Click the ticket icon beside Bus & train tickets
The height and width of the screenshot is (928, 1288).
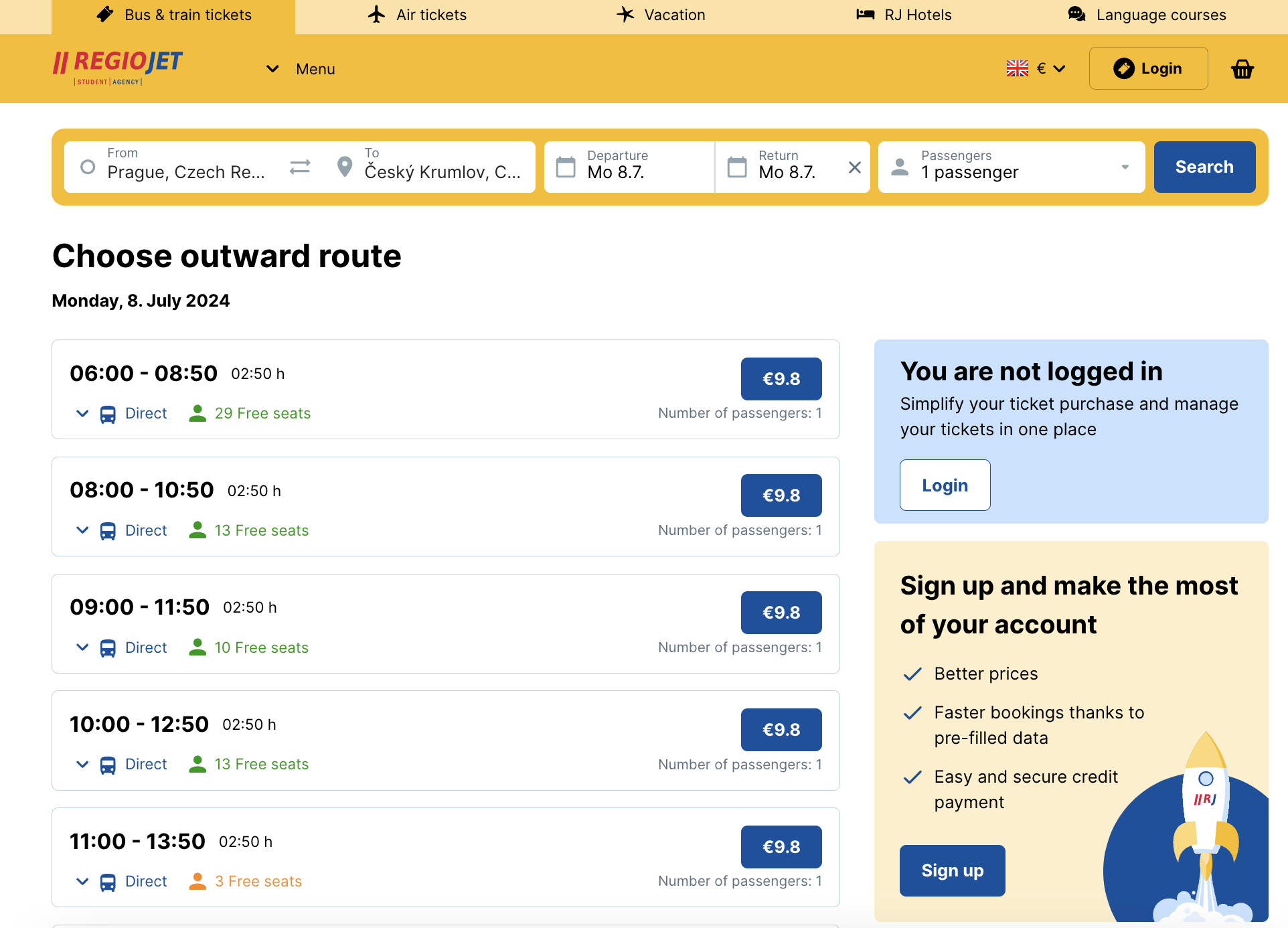[105, 14]
